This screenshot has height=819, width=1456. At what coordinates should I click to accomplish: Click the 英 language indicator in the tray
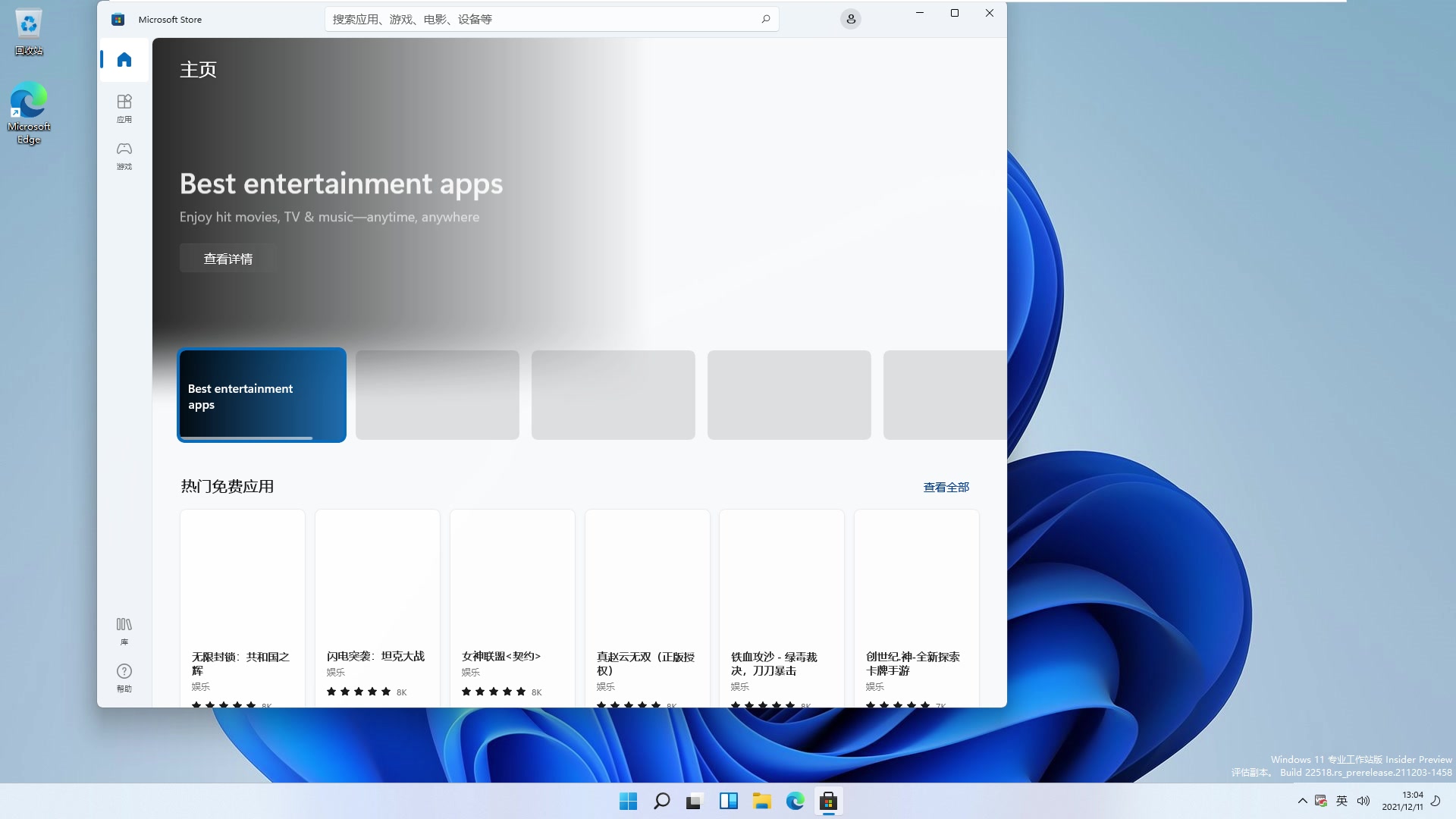tap(1342, 801)
